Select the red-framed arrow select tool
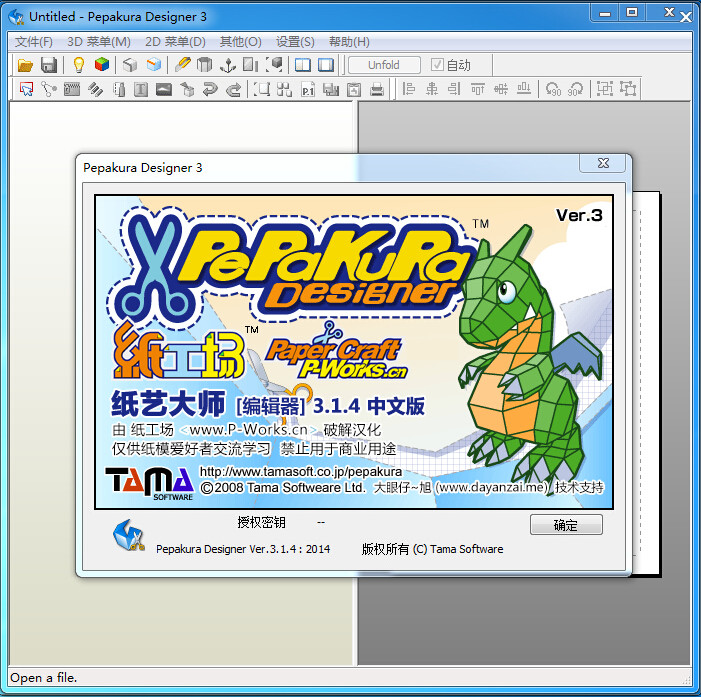This screenshot has height=697, width=701. [x=26, y=89]
